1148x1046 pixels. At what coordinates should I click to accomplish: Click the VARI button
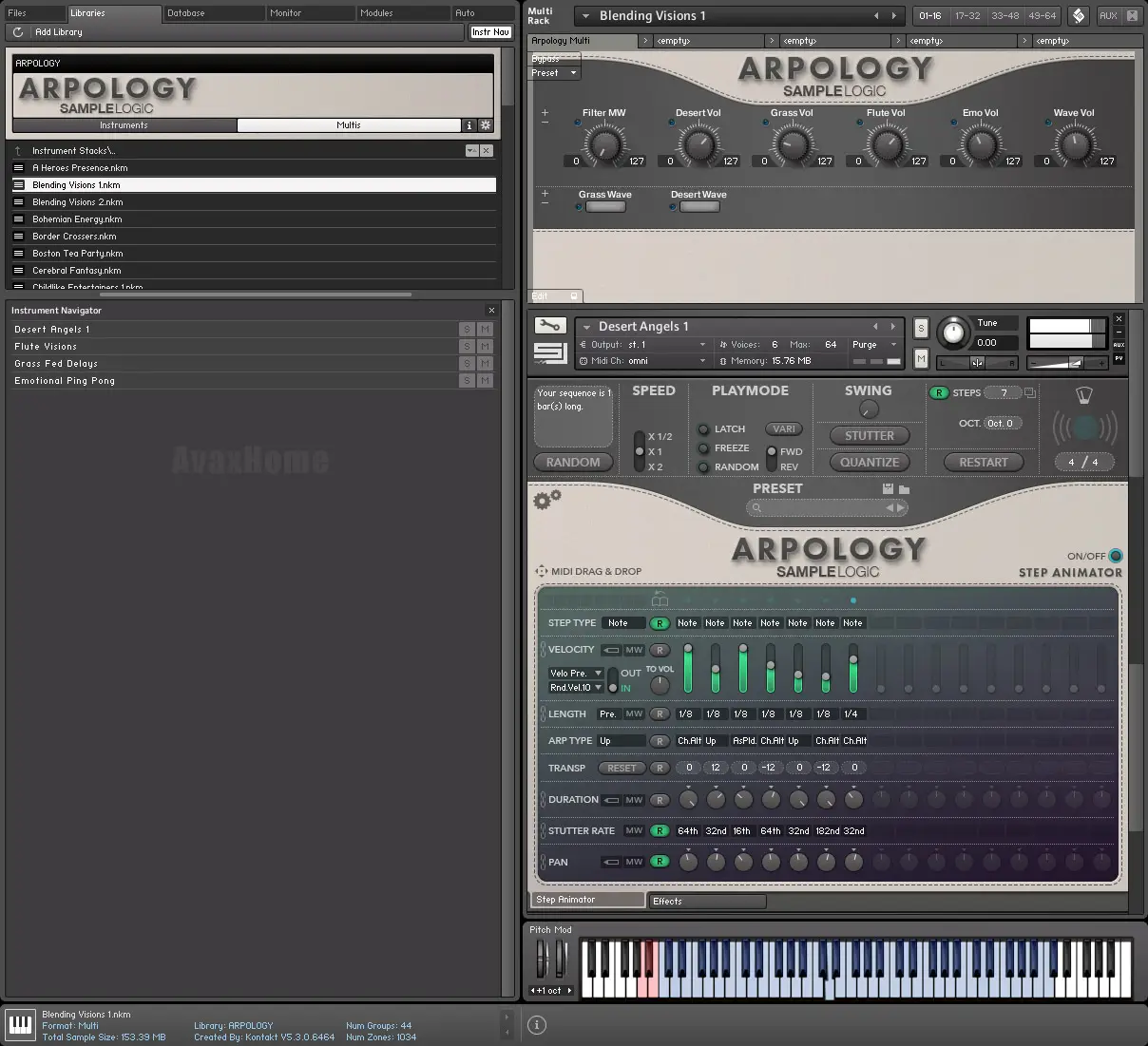784,429
